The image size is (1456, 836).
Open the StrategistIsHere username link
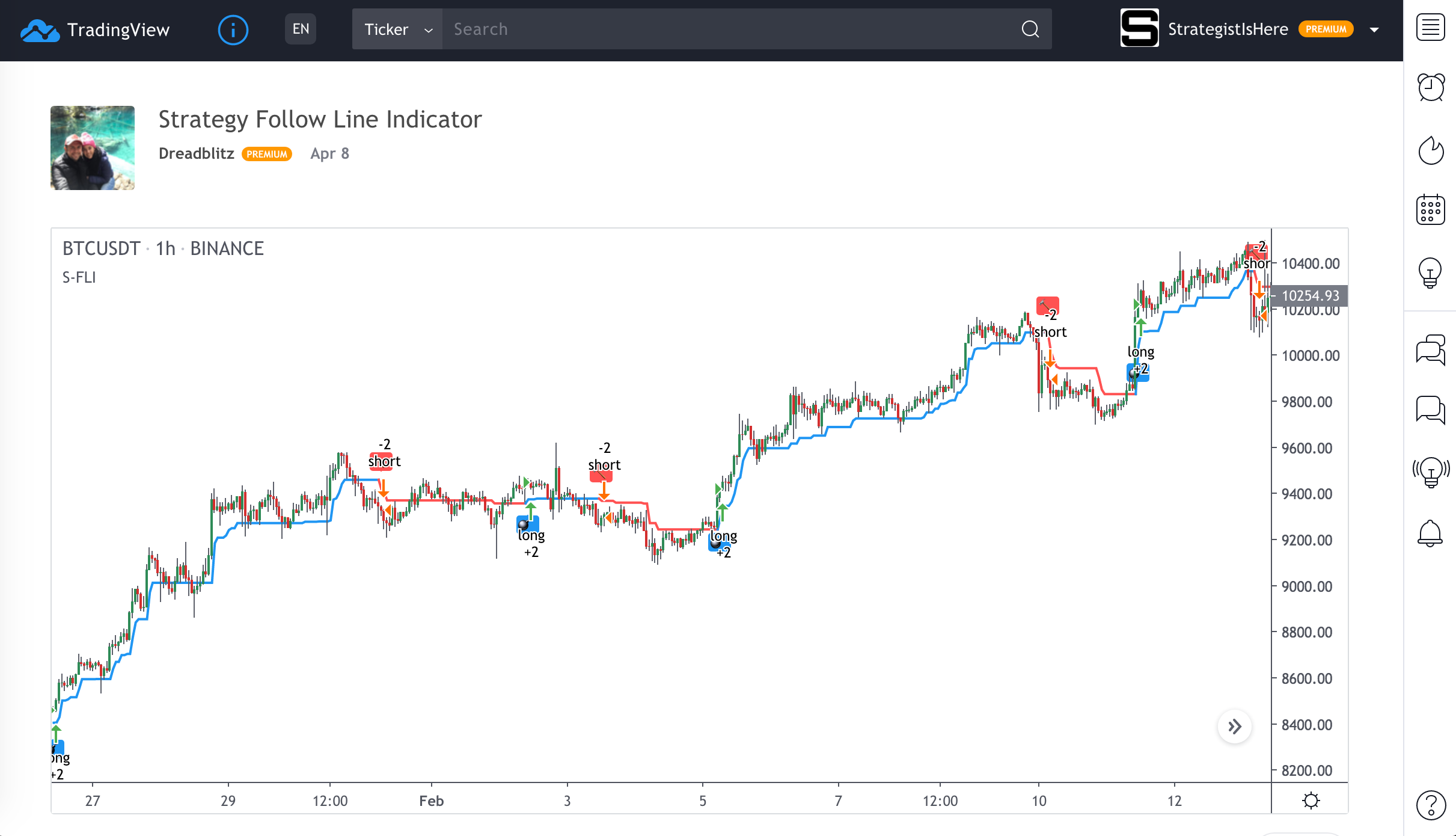point(1228,29)
